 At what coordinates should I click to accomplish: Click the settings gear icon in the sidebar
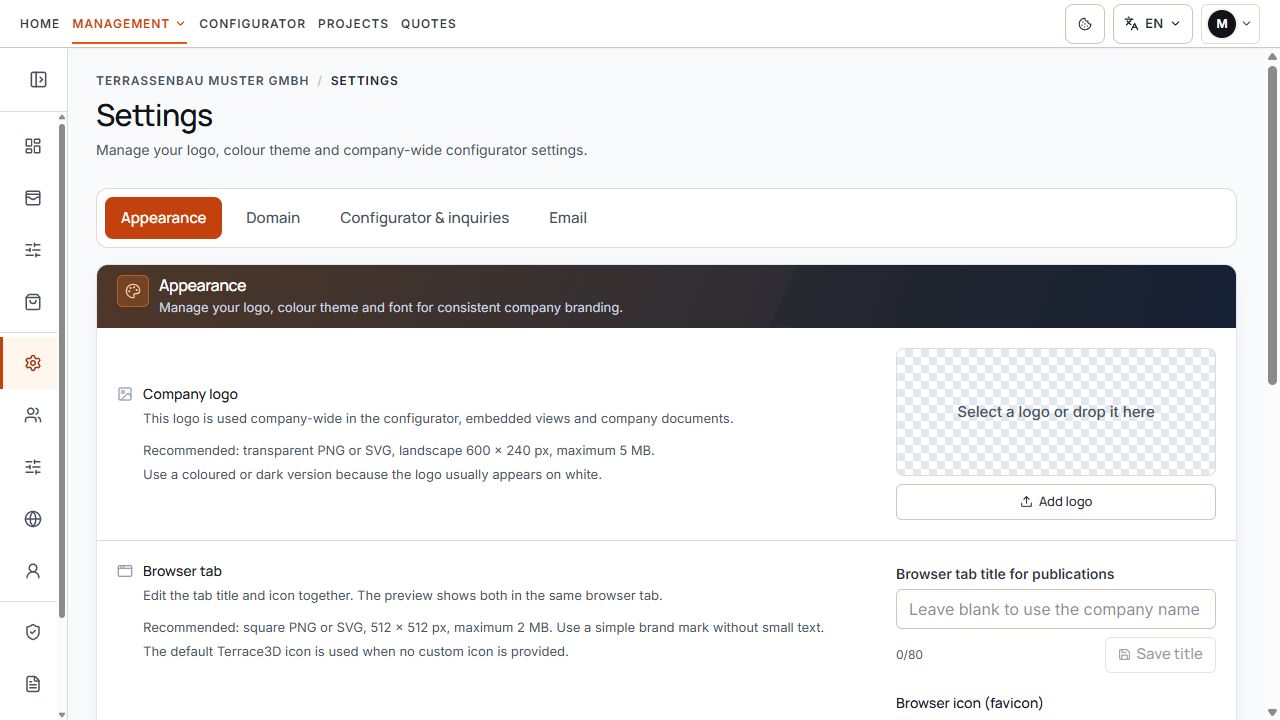33,363
